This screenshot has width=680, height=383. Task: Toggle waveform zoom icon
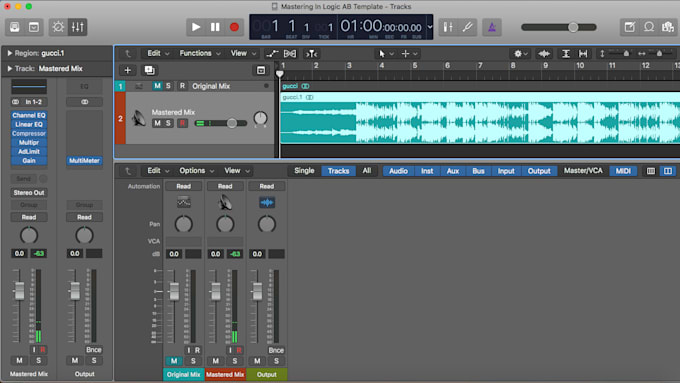click(544, 53)
